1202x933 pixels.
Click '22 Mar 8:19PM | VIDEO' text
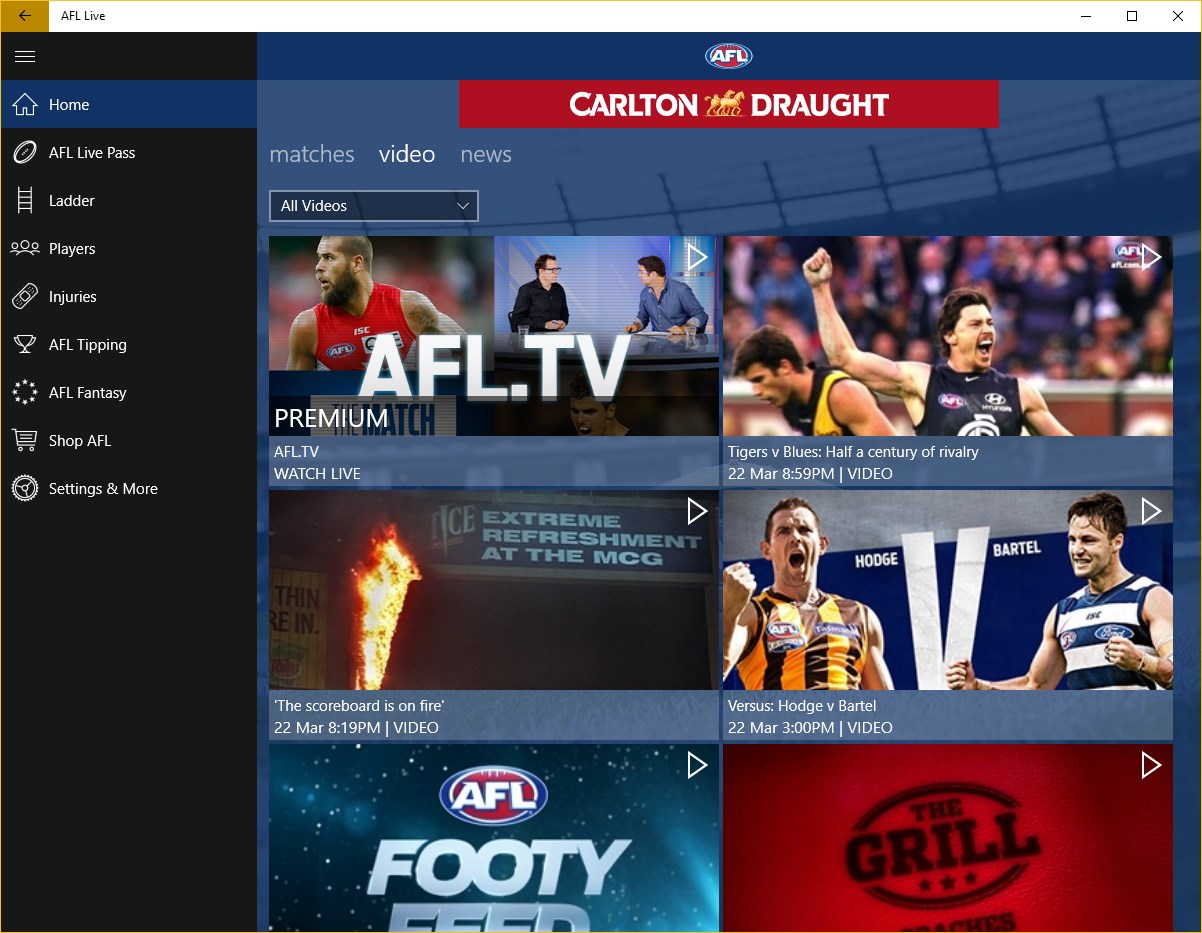356,728
